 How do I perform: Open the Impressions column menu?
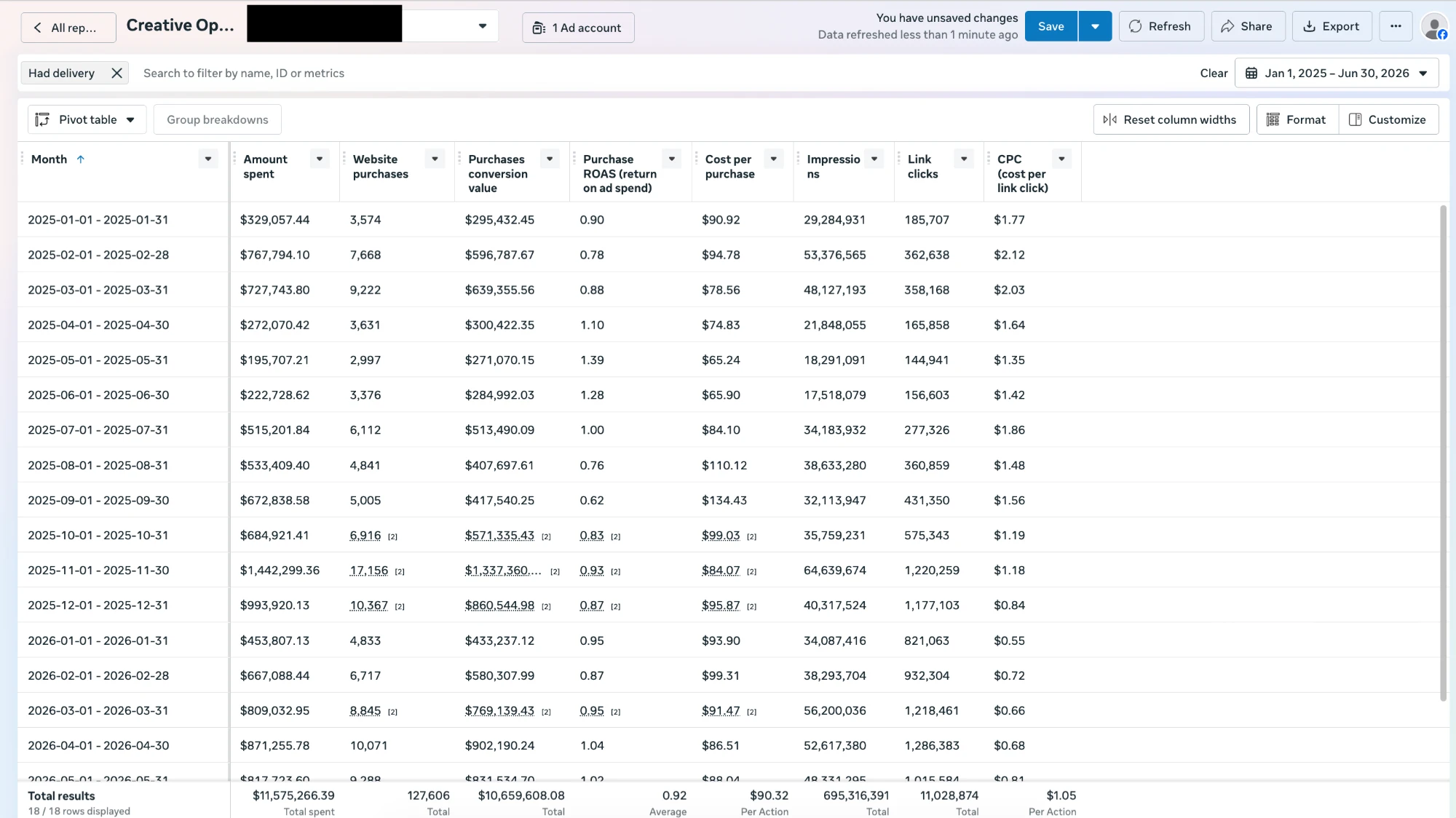[874, 159]
